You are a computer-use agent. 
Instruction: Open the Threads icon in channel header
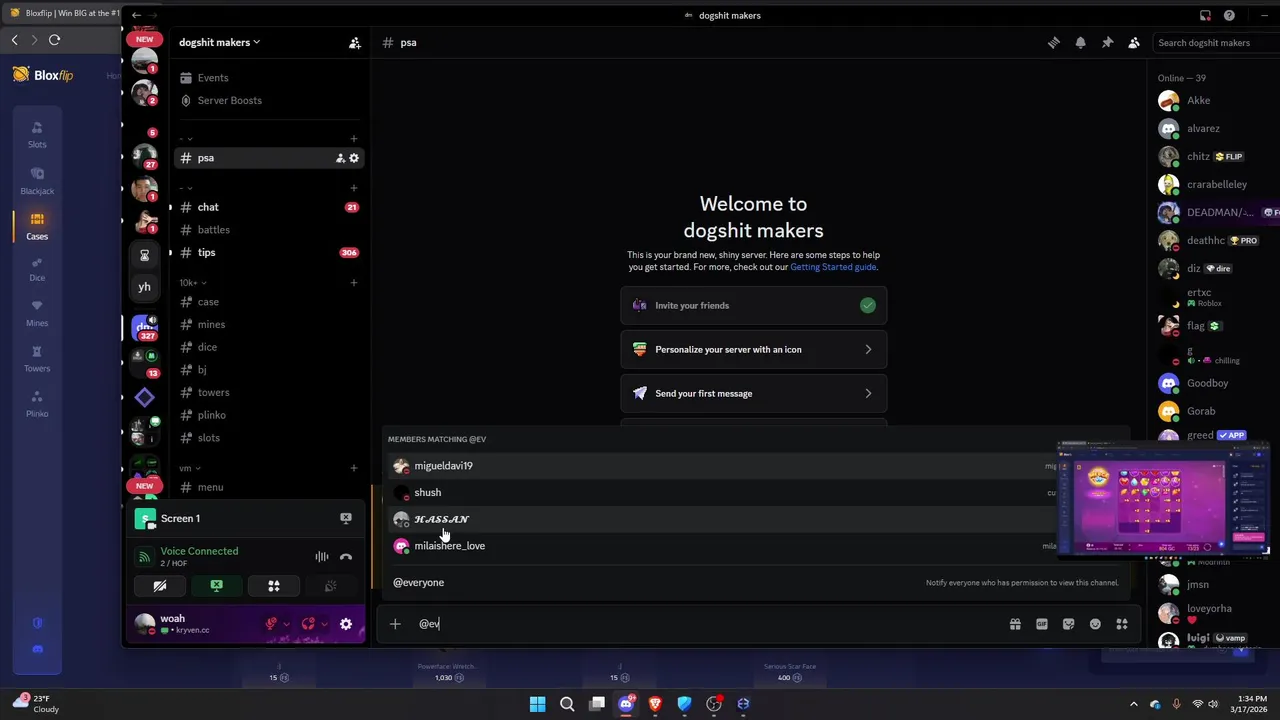pos(1053,43)
